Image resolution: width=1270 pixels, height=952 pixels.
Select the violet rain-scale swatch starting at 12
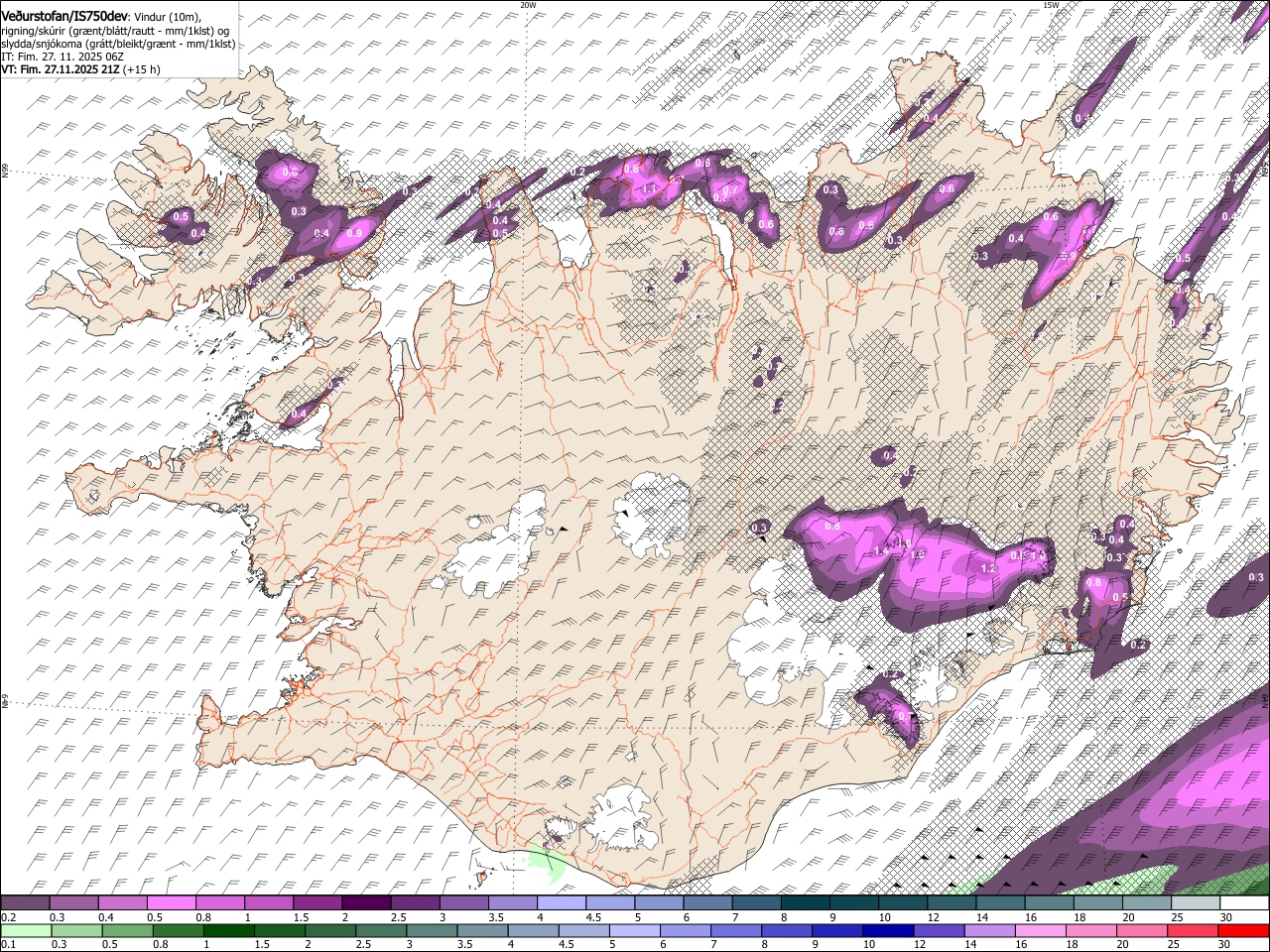pos(940,930)
